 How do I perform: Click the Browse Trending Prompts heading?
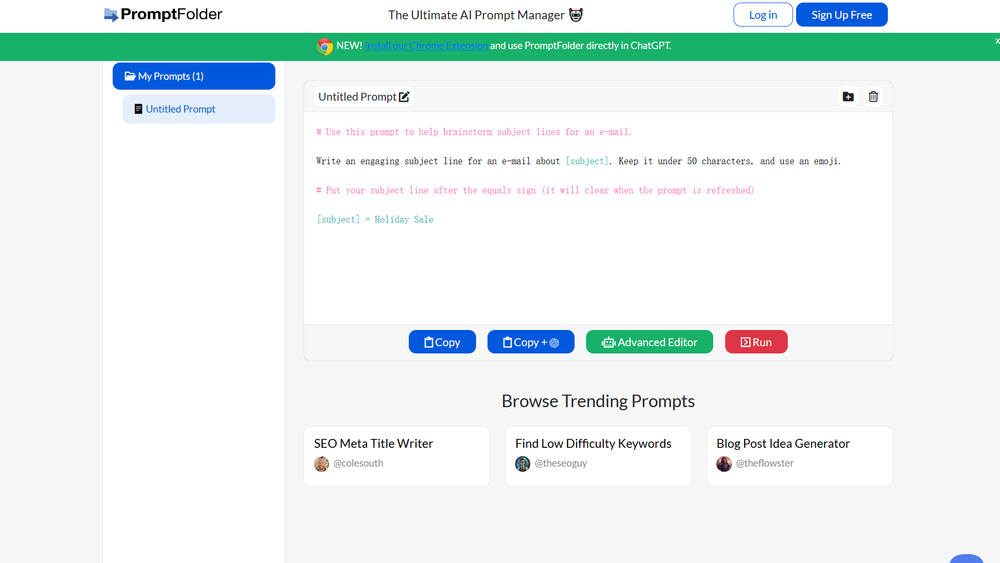[598, 400]
